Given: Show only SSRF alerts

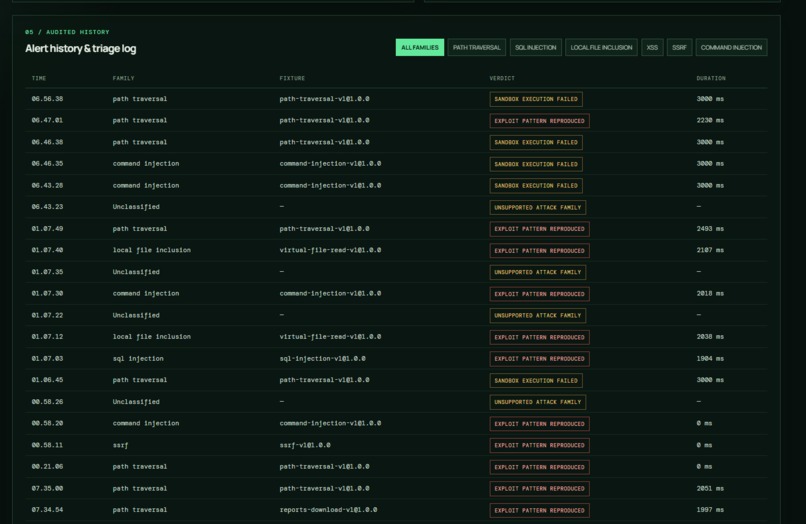Looking at the screenshot, I should tap(679, 47).
